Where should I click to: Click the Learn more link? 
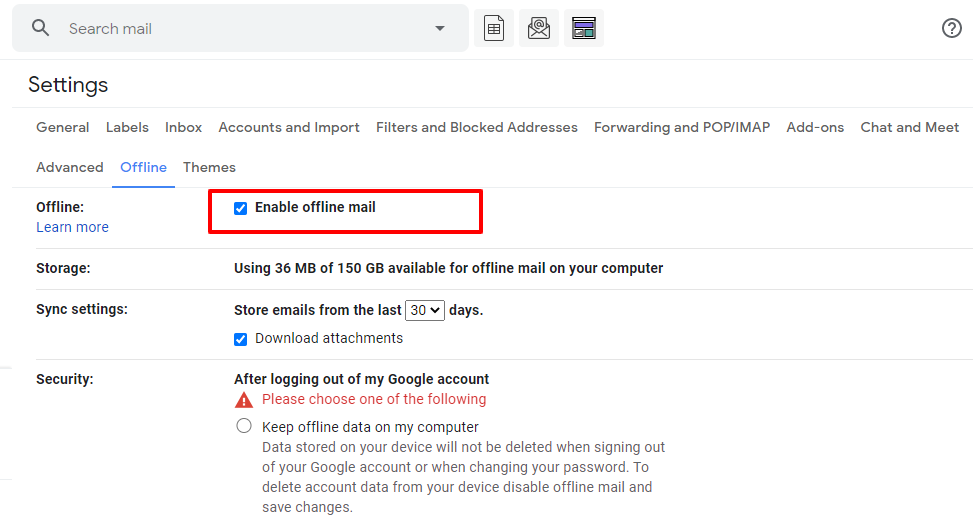pyautogui.click(x=72, y=227)
